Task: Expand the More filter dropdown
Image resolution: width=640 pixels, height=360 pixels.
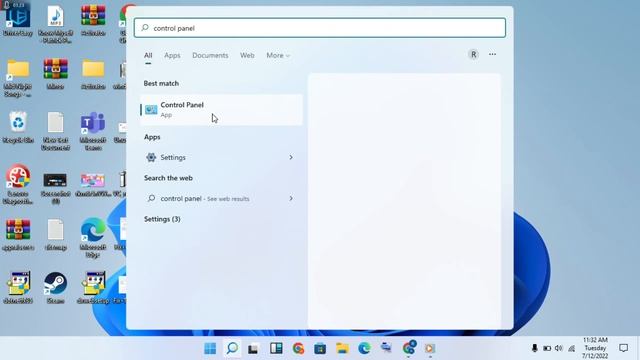Action: tap(278, 55)
